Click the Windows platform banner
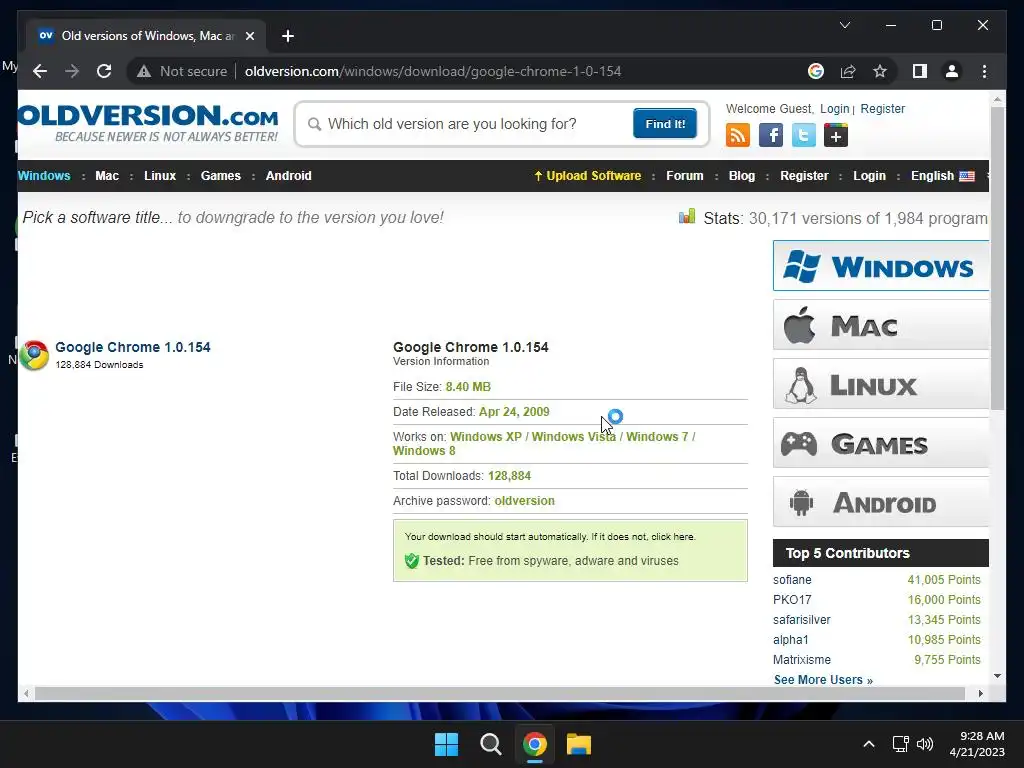 pyautogui.click(x=880, y=266)
